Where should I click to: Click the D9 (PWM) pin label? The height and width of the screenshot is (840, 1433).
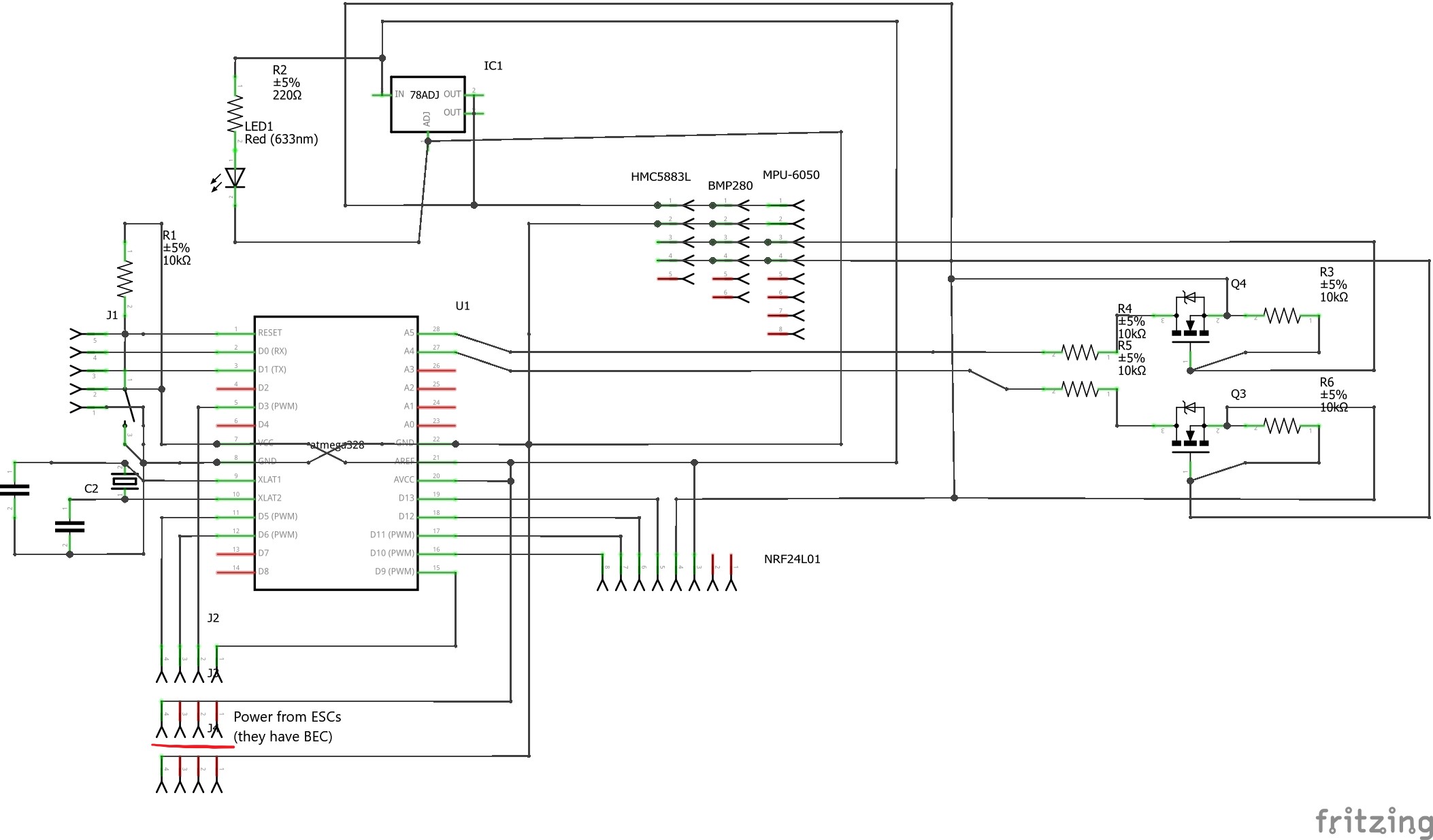(x=395, y=571)
